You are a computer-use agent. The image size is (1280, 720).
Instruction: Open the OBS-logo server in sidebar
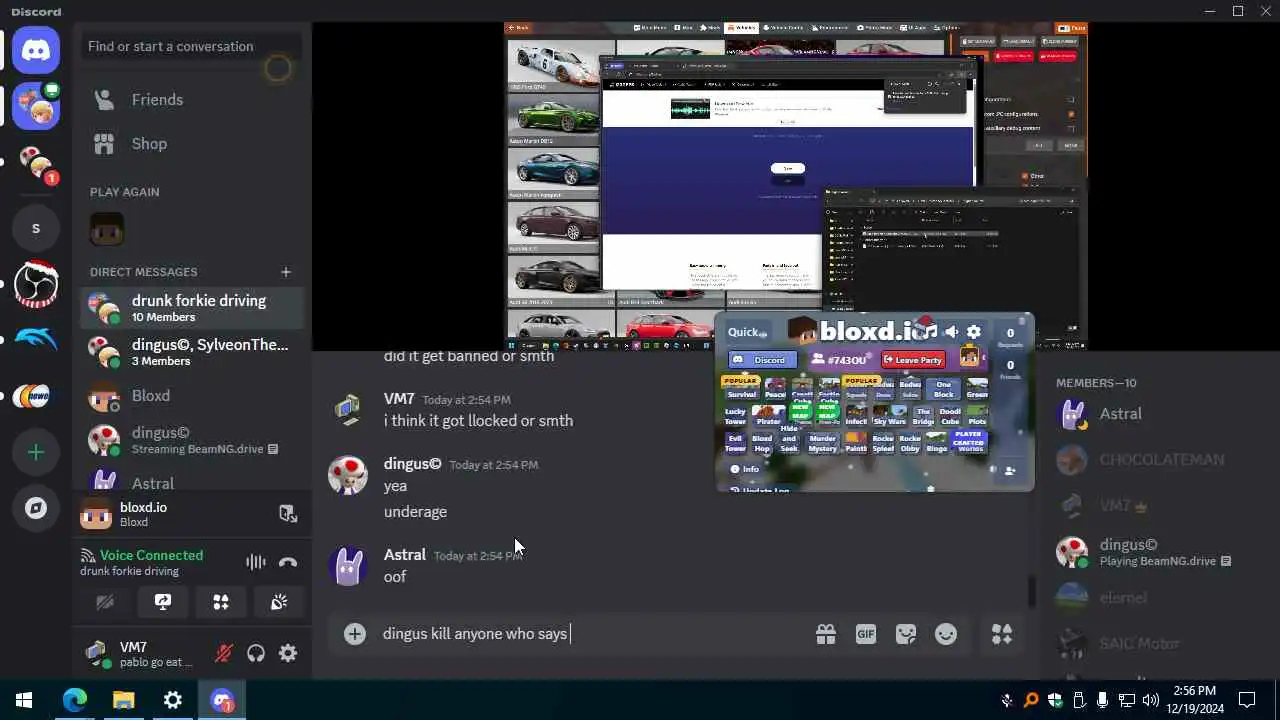point(36,284)
